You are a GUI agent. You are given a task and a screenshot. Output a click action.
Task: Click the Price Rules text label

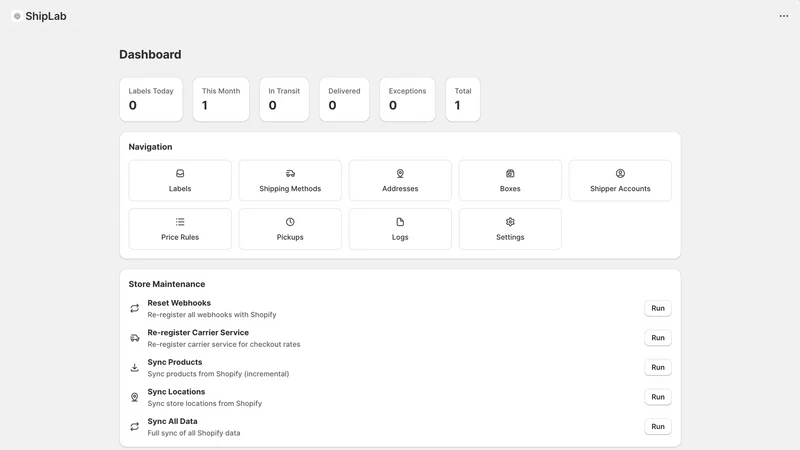[180, 237]
